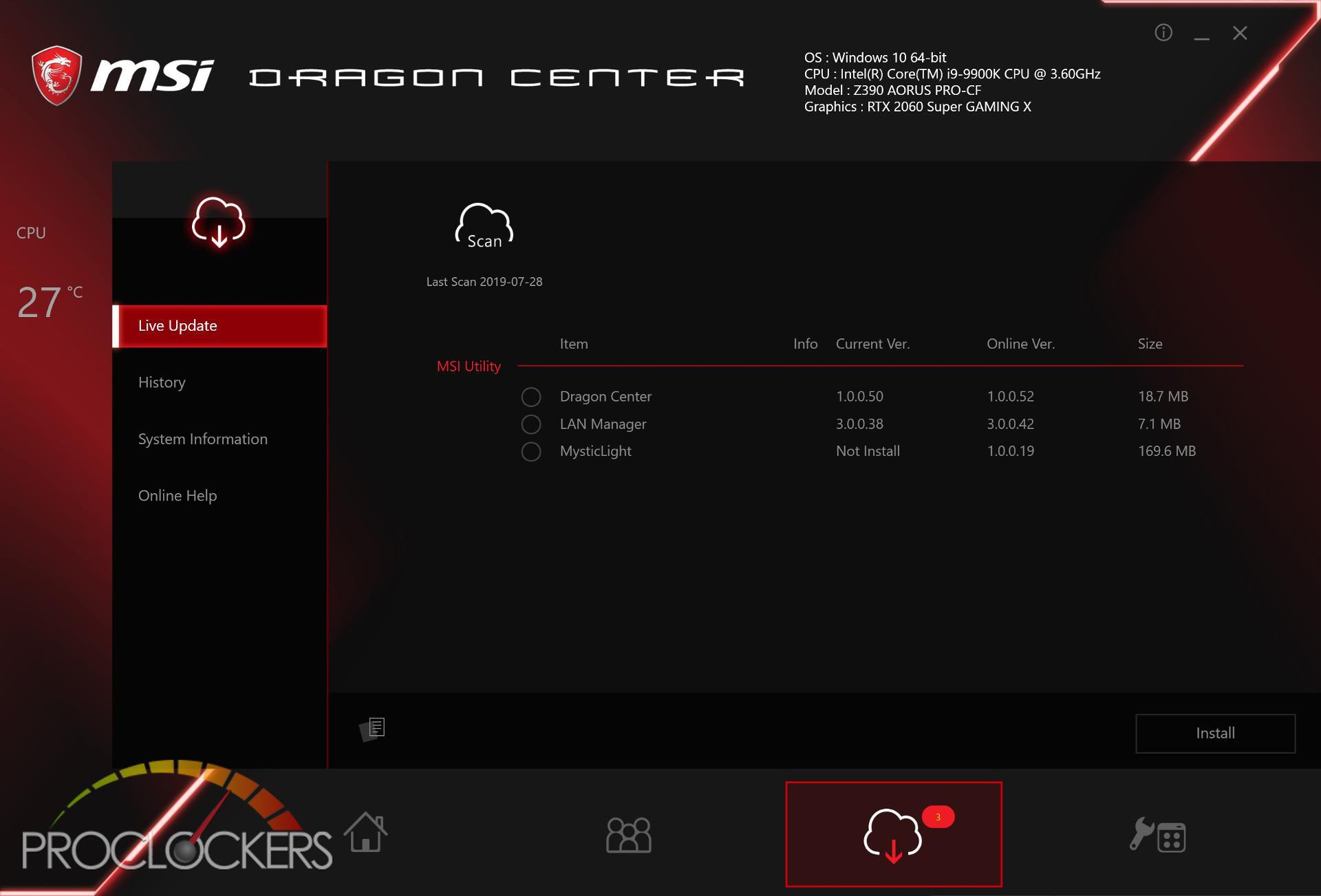Click the MysticLight item name
The width and height of the screenshot is (1321, 896).
point(595,451)
